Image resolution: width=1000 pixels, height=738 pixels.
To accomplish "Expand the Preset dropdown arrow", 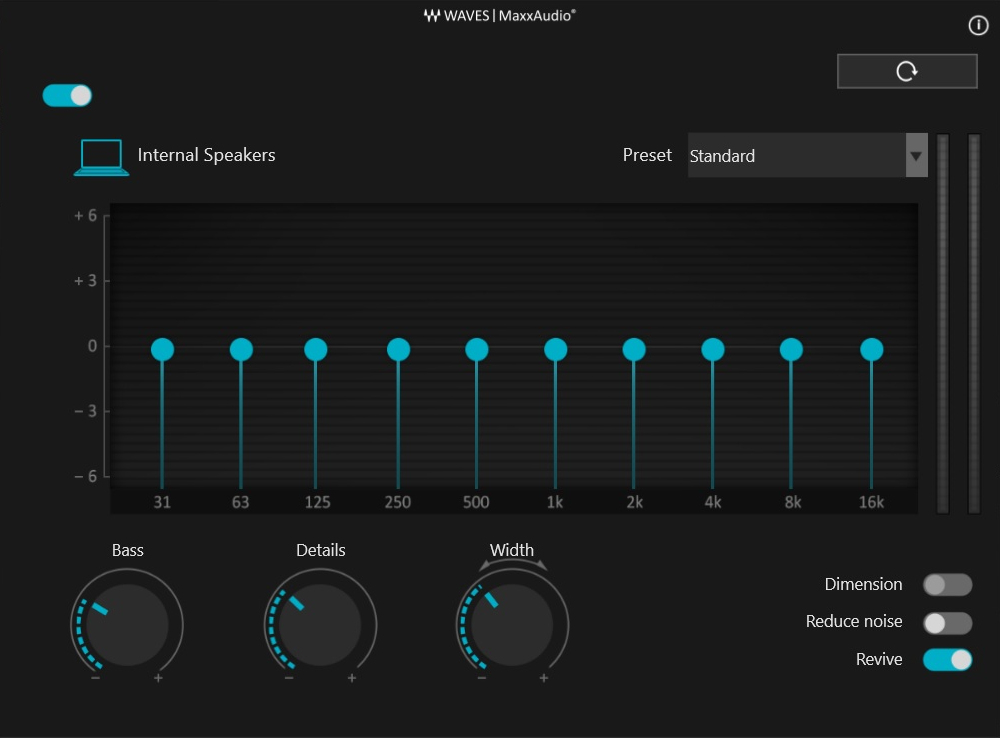I will (x=916, y=156).
